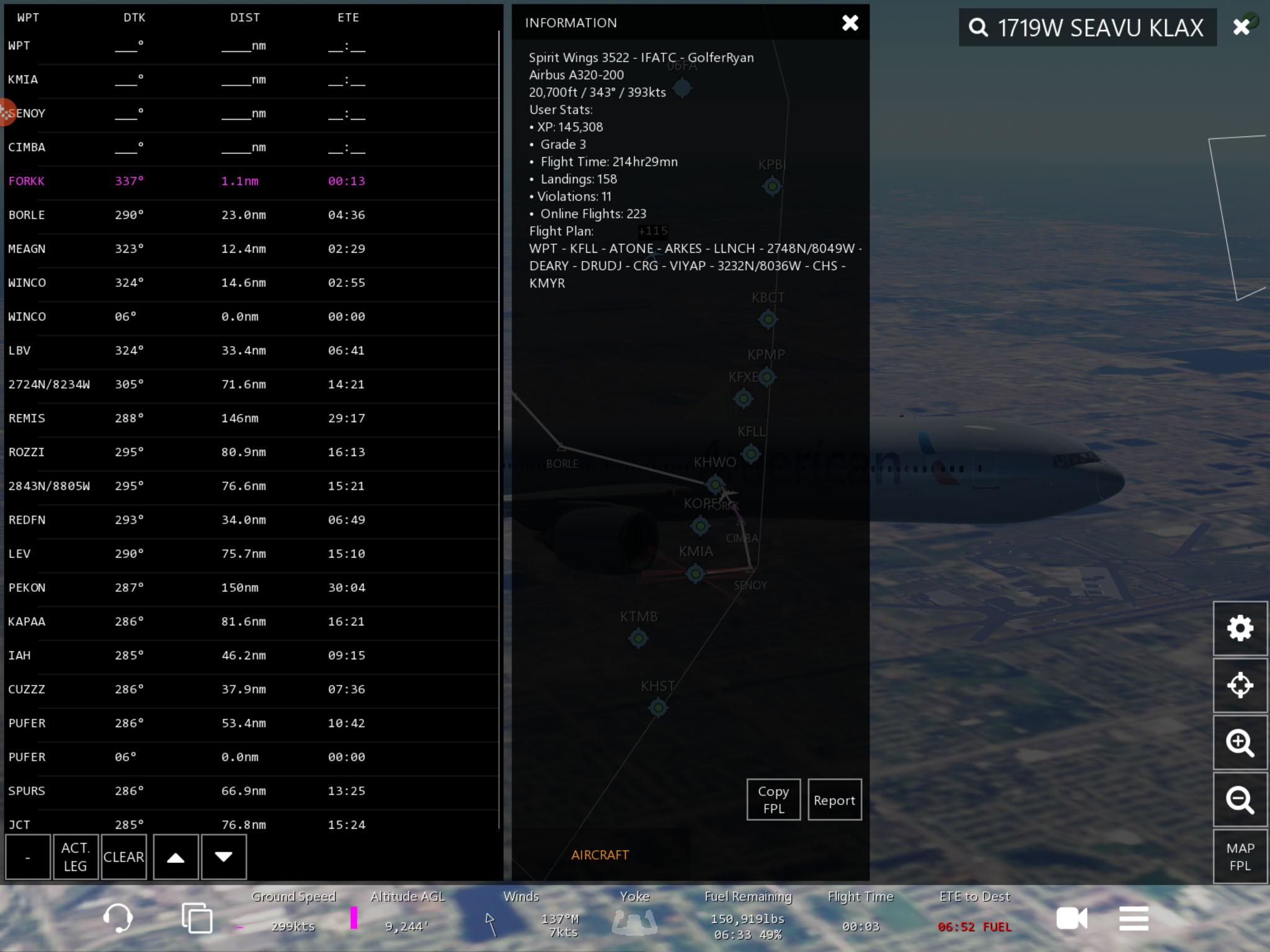Screen dimensions: 1270x952
Task: Move waypoint up with up arrow
Action: click(x=175, y=857)
